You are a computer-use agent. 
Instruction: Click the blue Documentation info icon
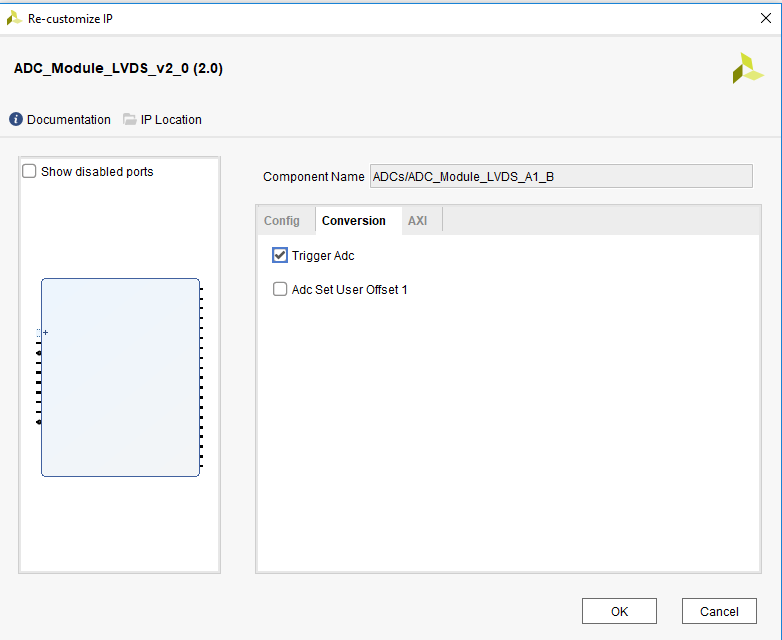[x=16, y=120]
